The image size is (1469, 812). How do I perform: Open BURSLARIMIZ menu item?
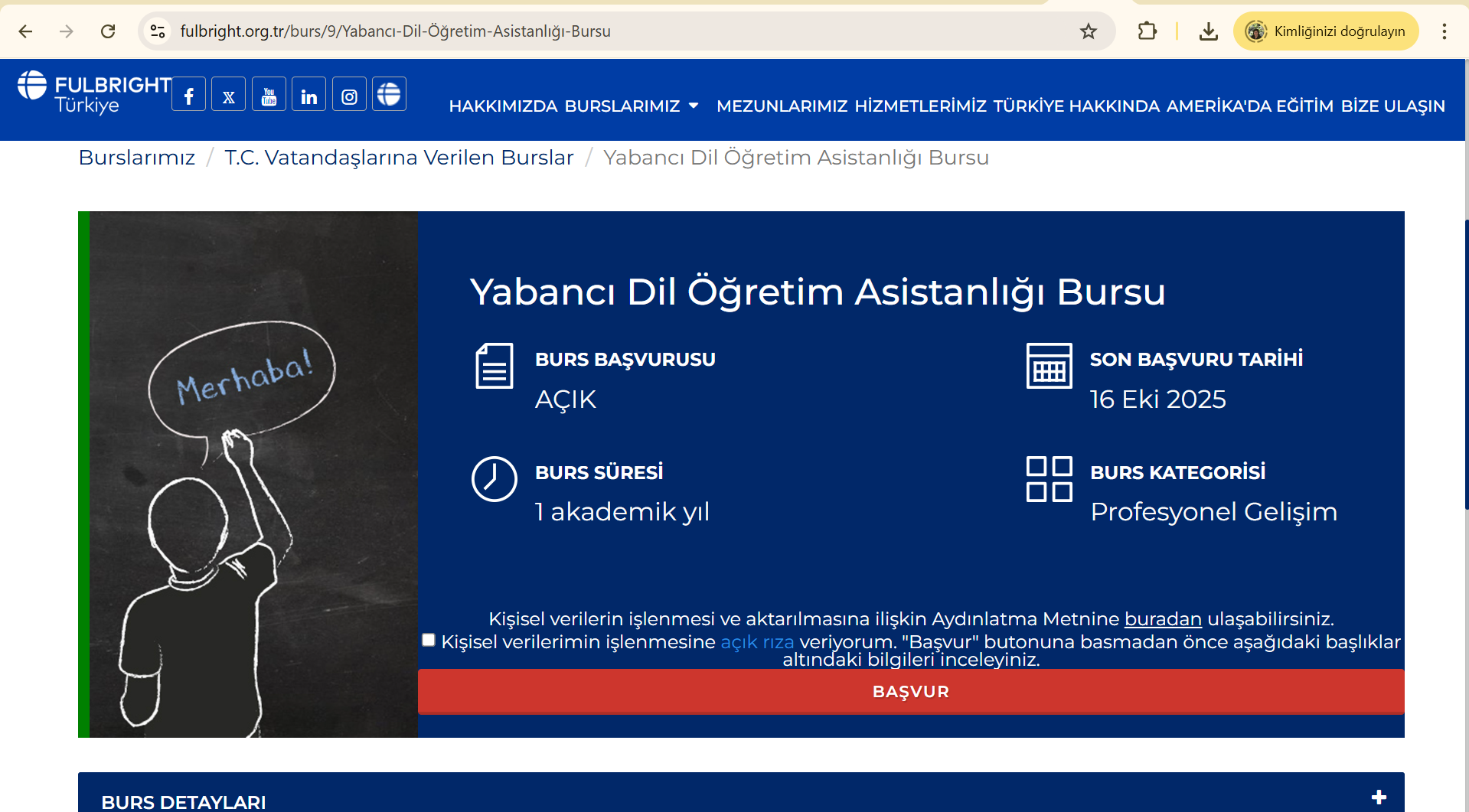622,106
